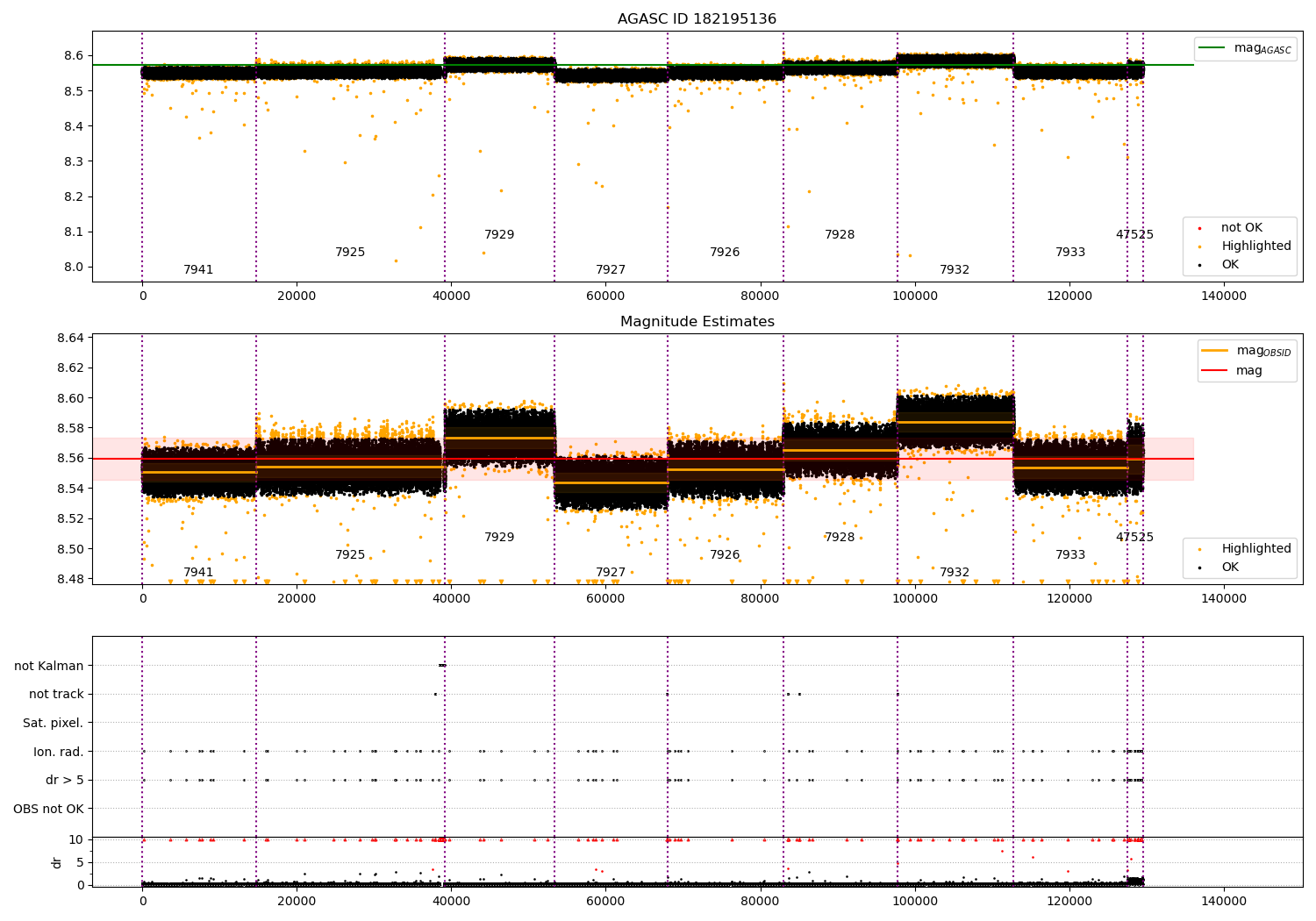
Task: Click the 8.3 y-axis tick label
Action: [74, 162]
